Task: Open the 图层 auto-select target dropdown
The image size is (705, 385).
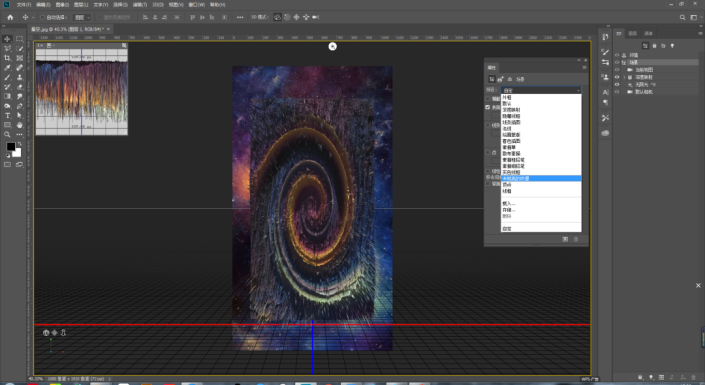Action: (82, 18)
